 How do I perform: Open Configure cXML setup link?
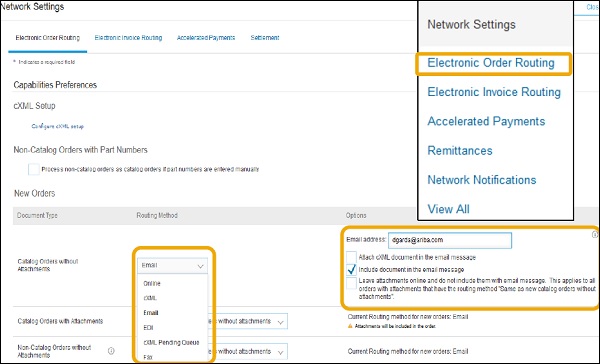(57, 126)
